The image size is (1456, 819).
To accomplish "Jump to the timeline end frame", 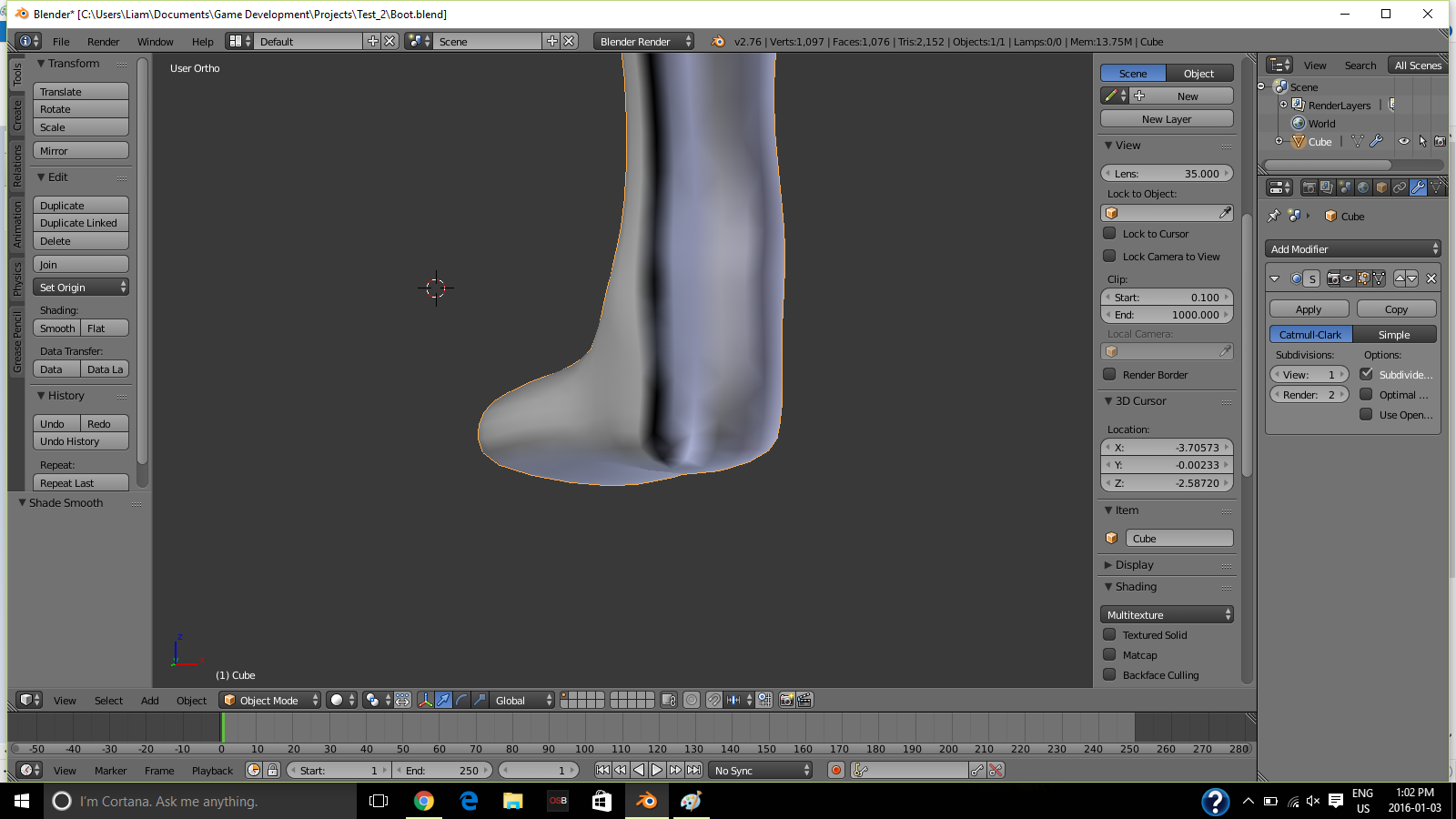I will 693,770.
